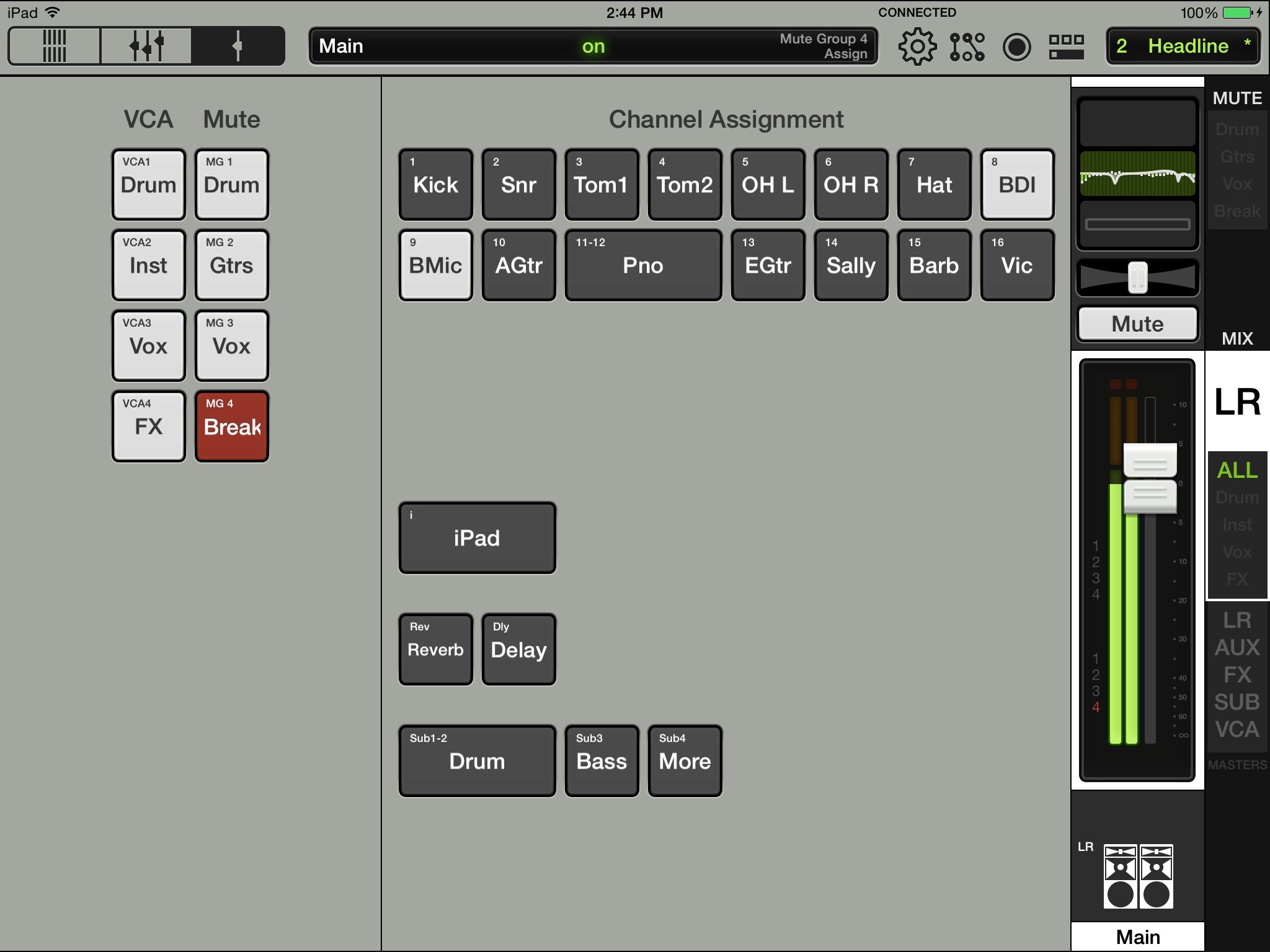Switch to mixer overview view icon

[x=55, y=46]
